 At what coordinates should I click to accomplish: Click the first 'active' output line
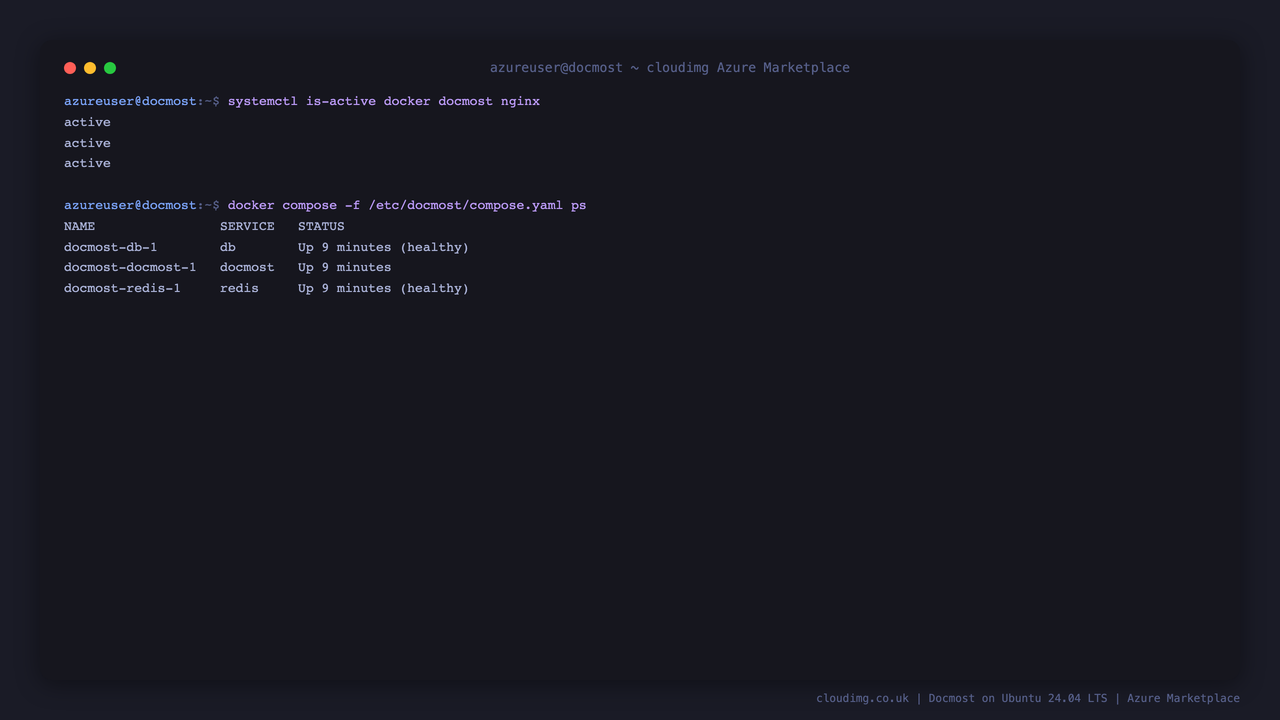(87, 122)
